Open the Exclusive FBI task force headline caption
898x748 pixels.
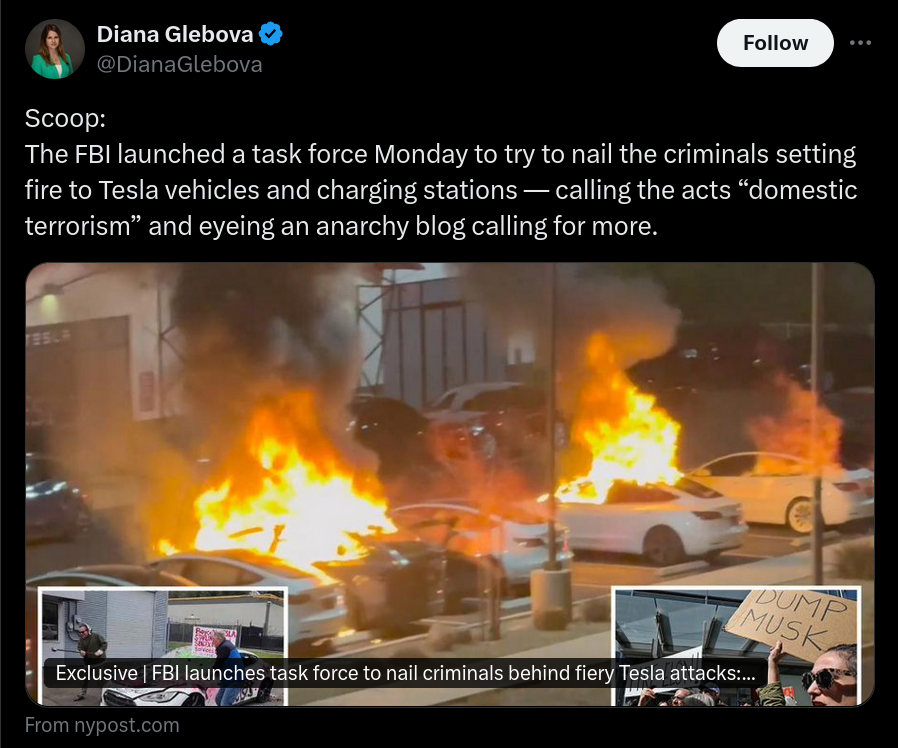tap(405, 673)
